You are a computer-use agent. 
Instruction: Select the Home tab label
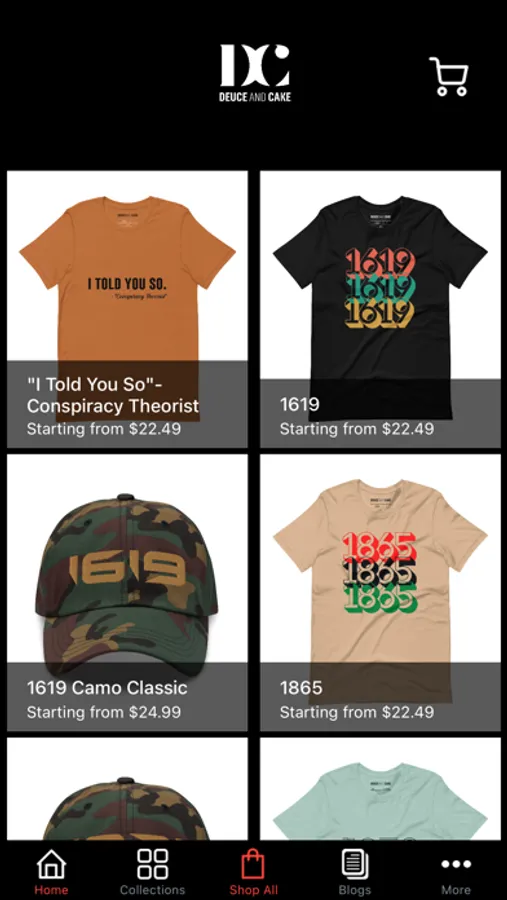click(x=51, y=890)
